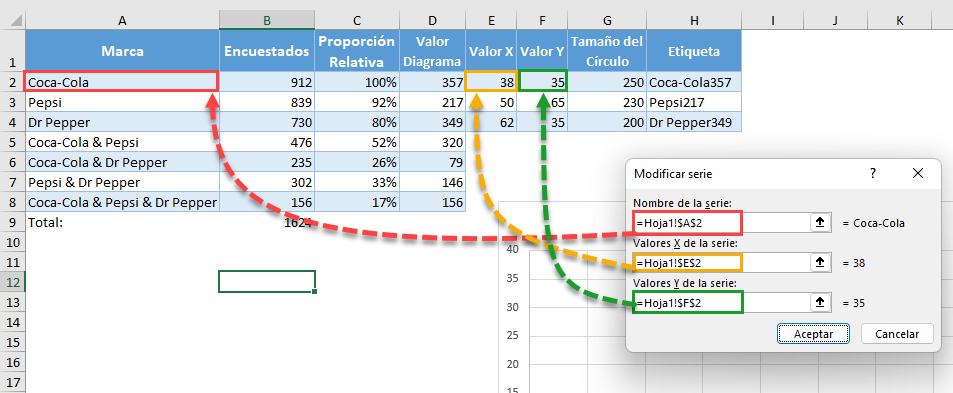Select column A header
This screenshot has height=393, width=953.
pos(122,21)
